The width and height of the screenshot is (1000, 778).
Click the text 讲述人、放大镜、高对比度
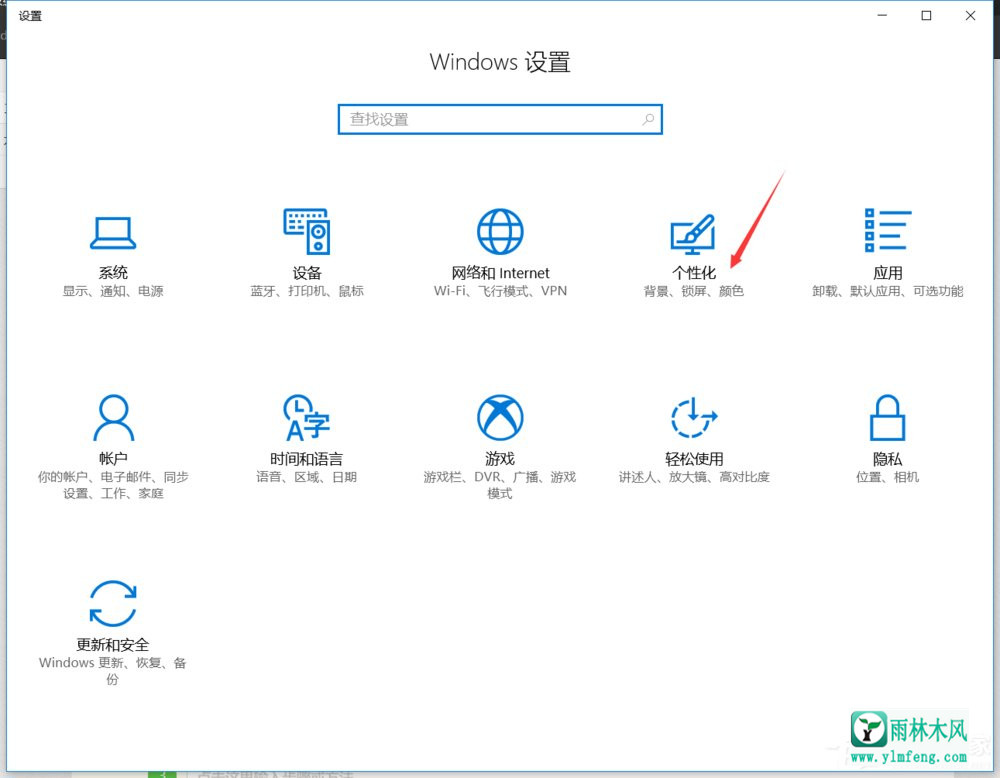tap(694, 477)
